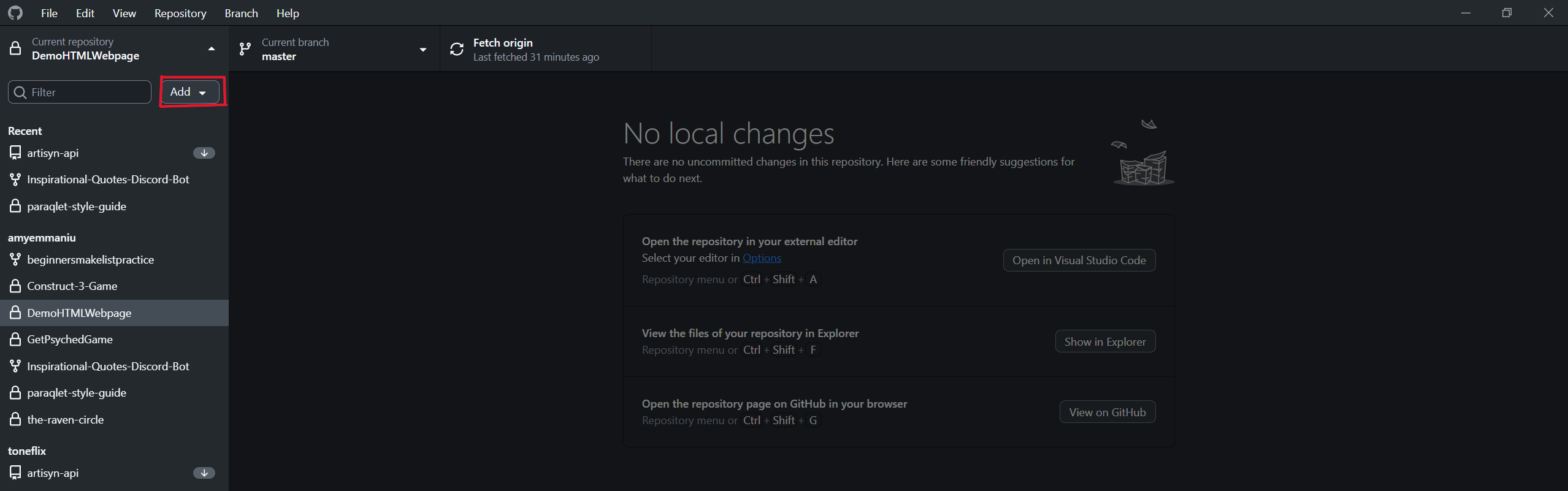
Task: Open the Repository menu
Action: (x=180, y=13)
